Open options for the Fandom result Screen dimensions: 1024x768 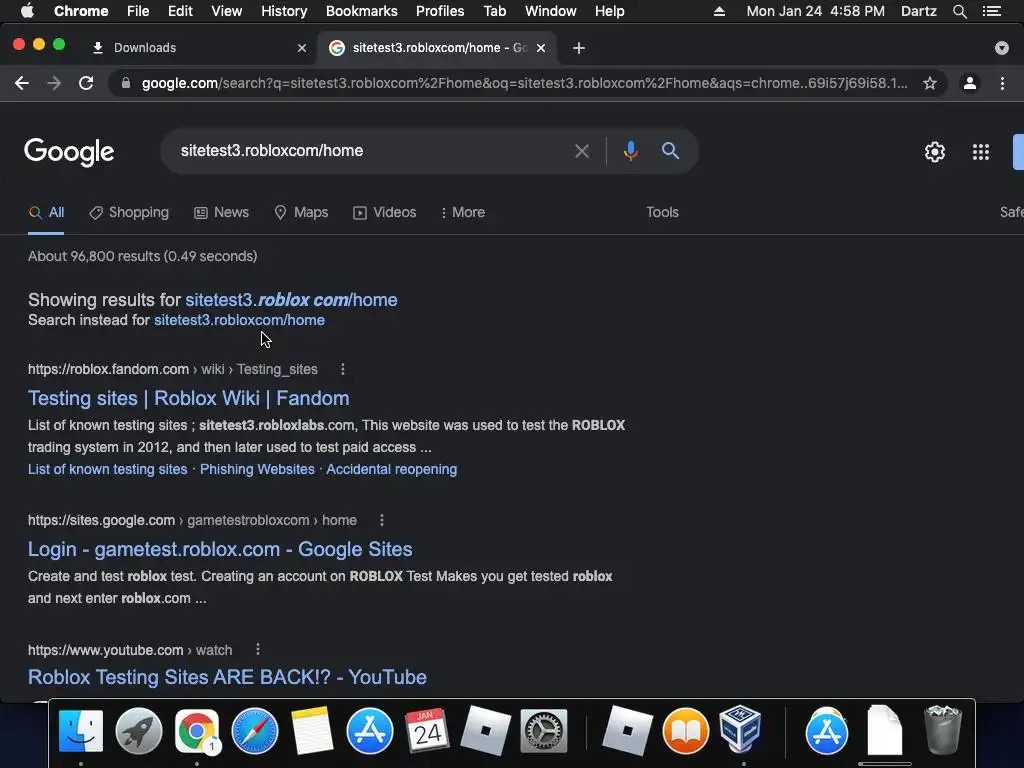(x=342, y=369)
